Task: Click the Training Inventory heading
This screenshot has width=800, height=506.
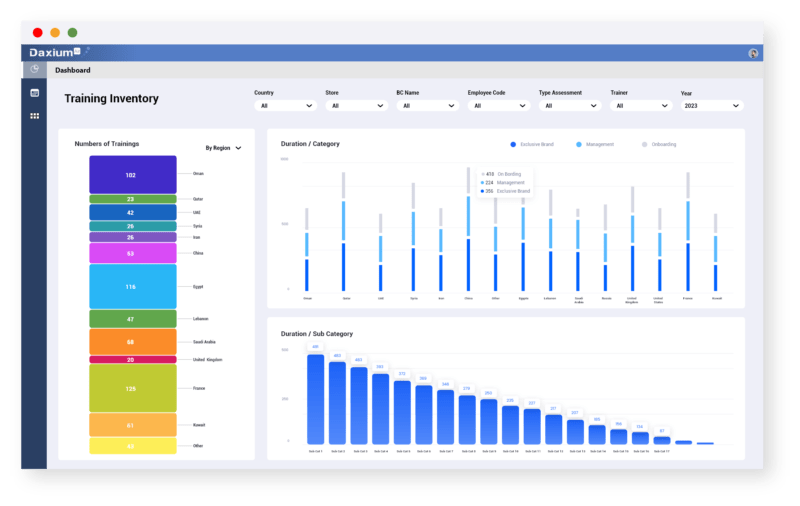Action: (111, 98)
